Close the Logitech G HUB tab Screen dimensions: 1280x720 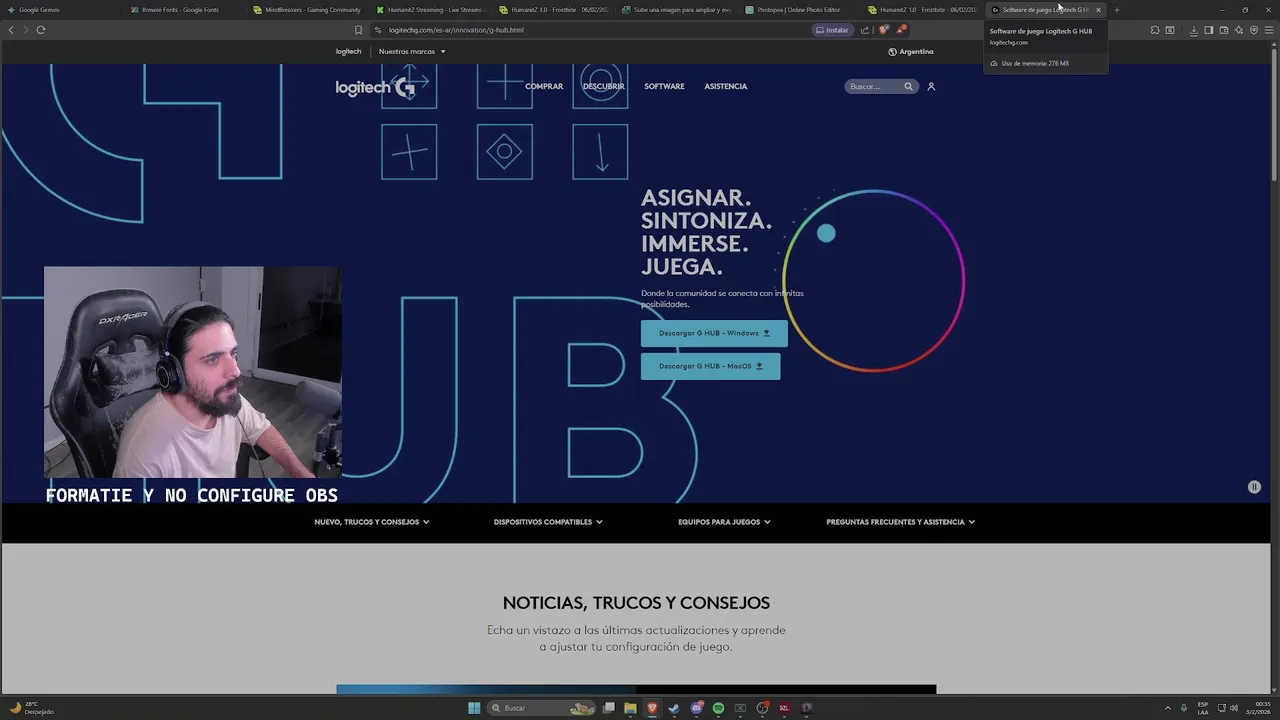click(1098, 10)
